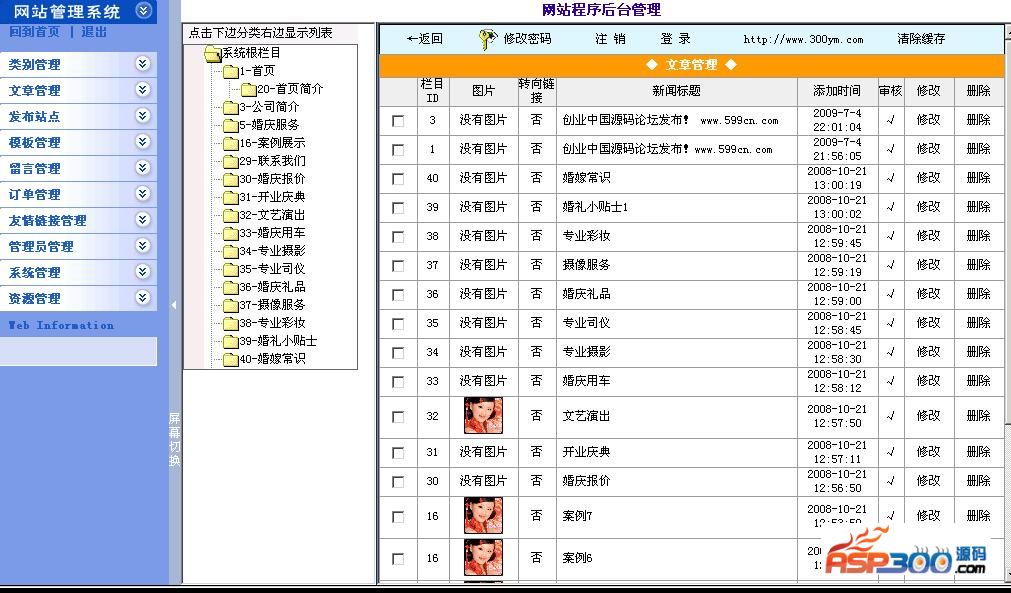
Task: Click folder icon for 33-婚庆用车
Action: pos(231,234)
